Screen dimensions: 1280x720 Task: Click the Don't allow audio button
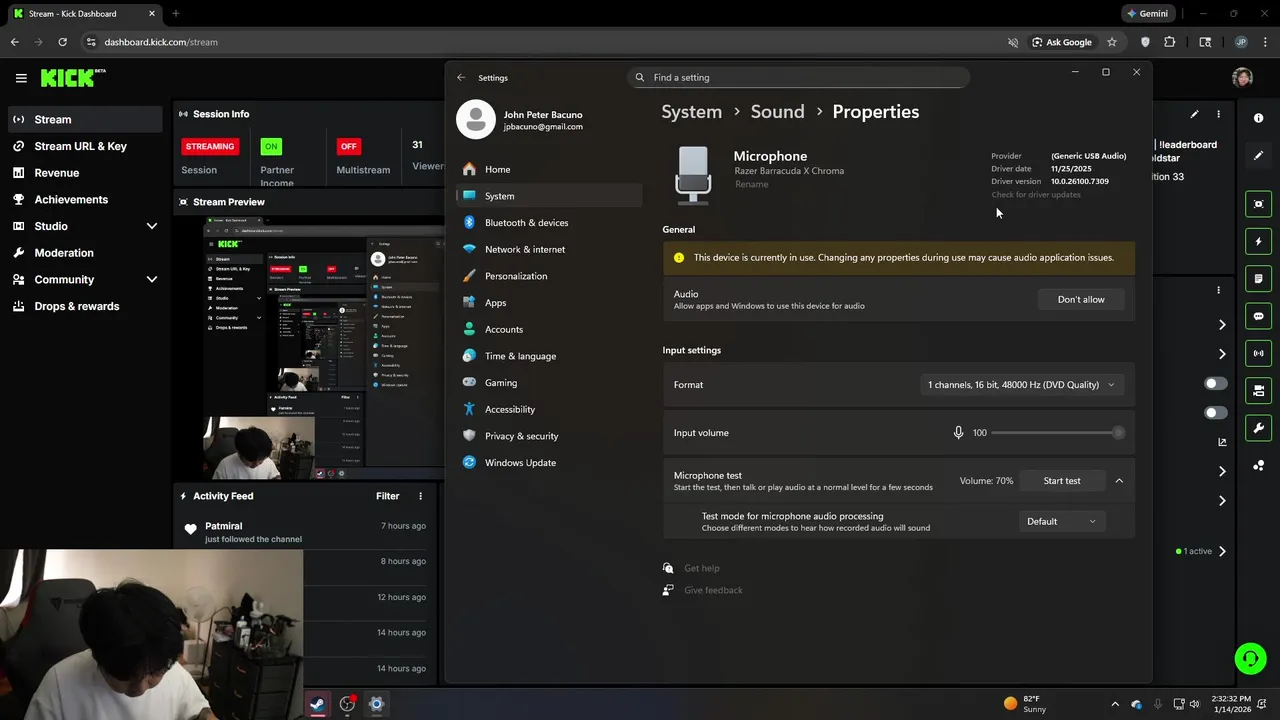pyautogui.click(x=1081, y=300)
